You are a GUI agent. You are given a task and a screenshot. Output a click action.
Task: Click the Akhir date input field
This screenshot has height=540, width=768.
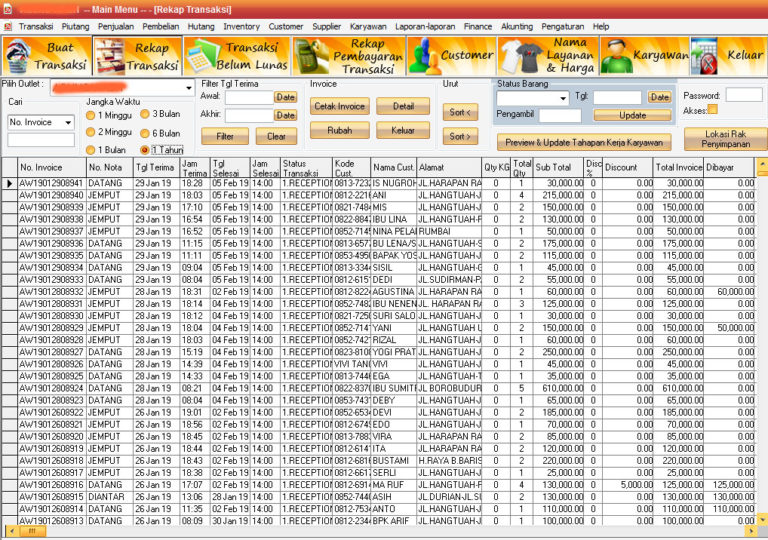pos(249,116)
